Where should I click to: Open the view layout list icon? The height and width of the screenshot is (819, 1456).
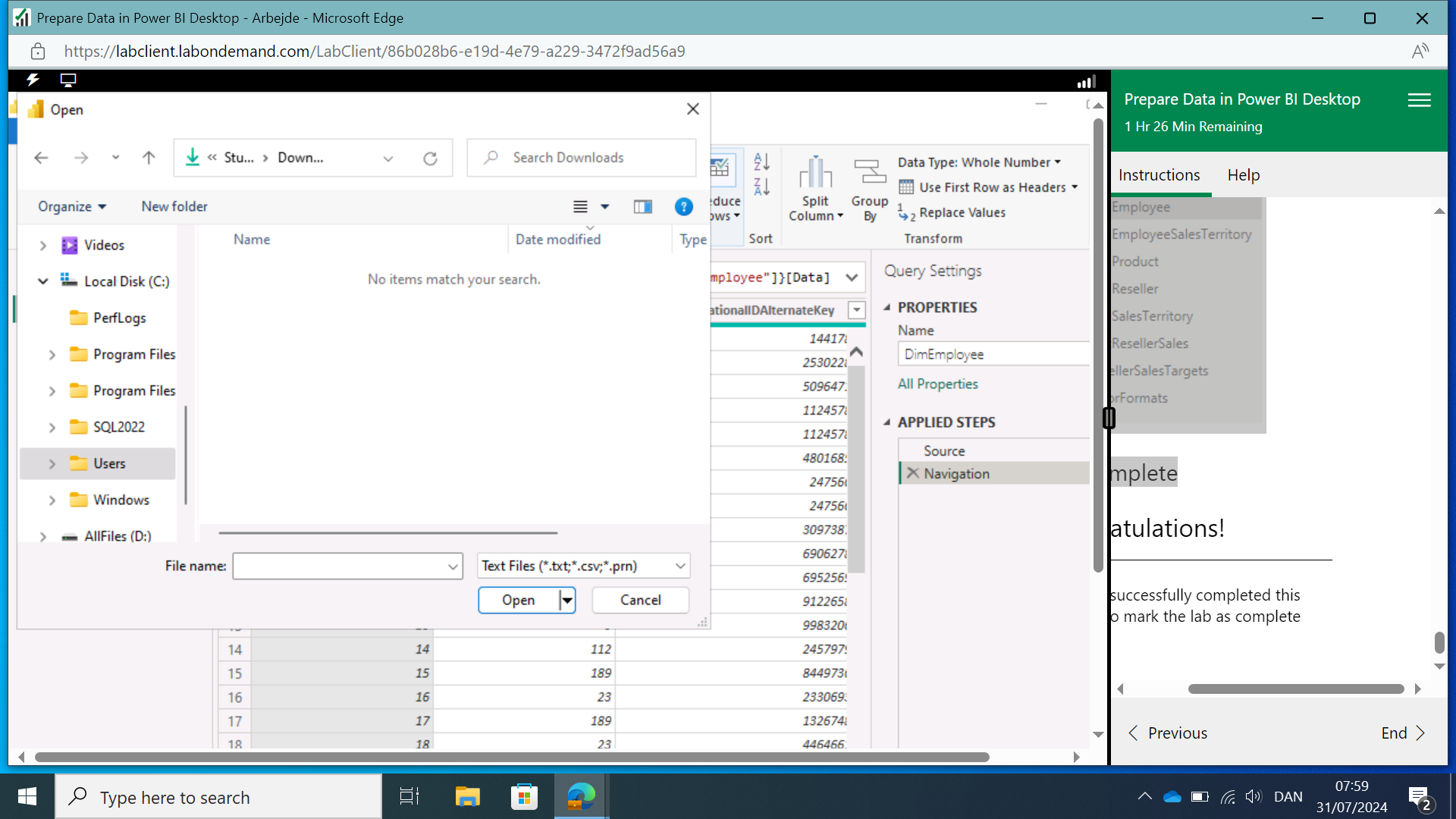[580, 206]
